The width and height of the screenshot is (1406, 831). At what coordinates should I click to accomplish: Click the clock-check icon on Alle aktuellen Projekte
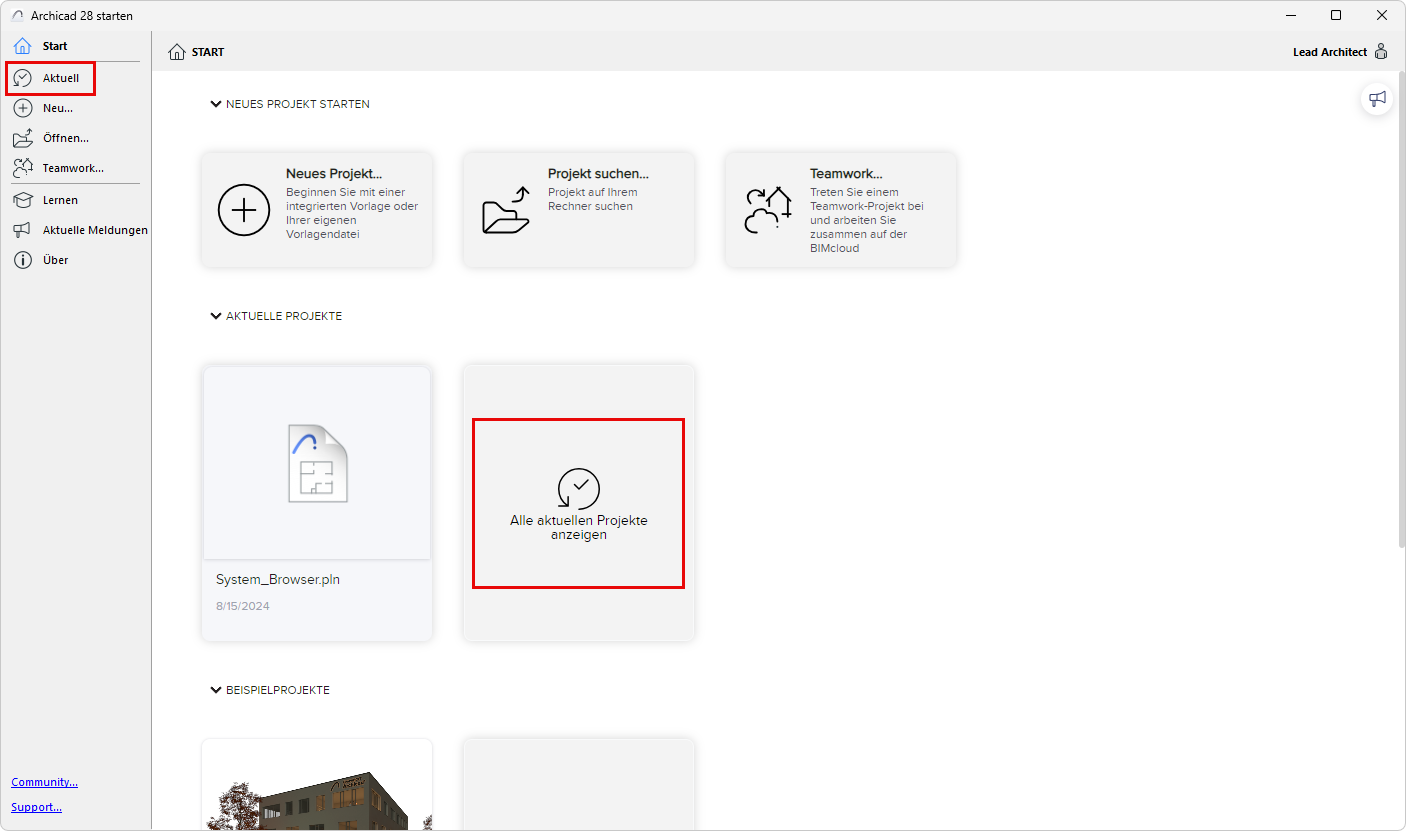579,488
